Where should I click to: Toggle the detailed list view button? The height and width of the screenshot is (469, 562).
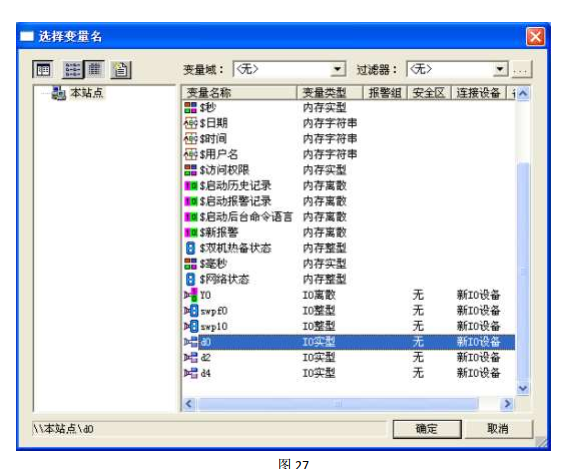(x=94, y=70)
